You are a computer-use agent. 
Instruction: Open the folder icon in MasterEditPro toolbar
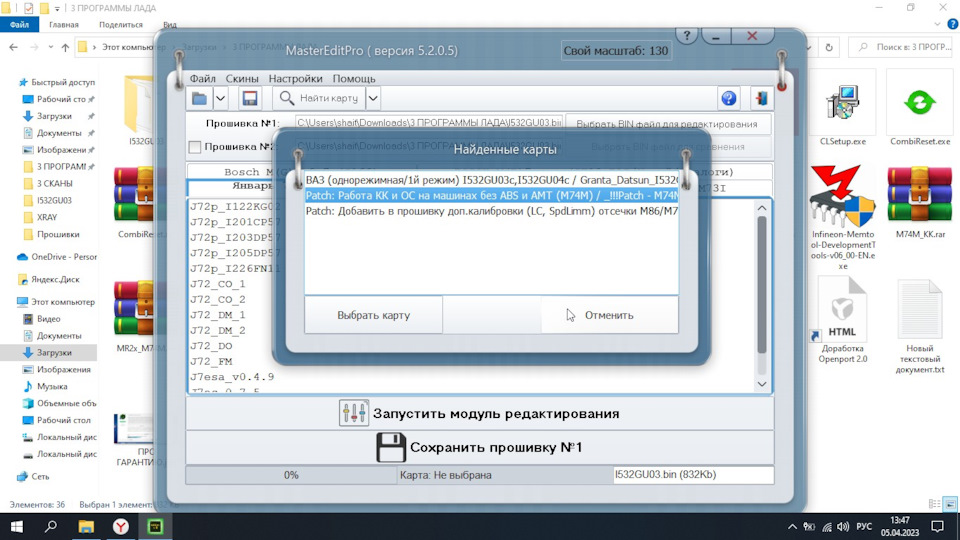coord(200,98)
